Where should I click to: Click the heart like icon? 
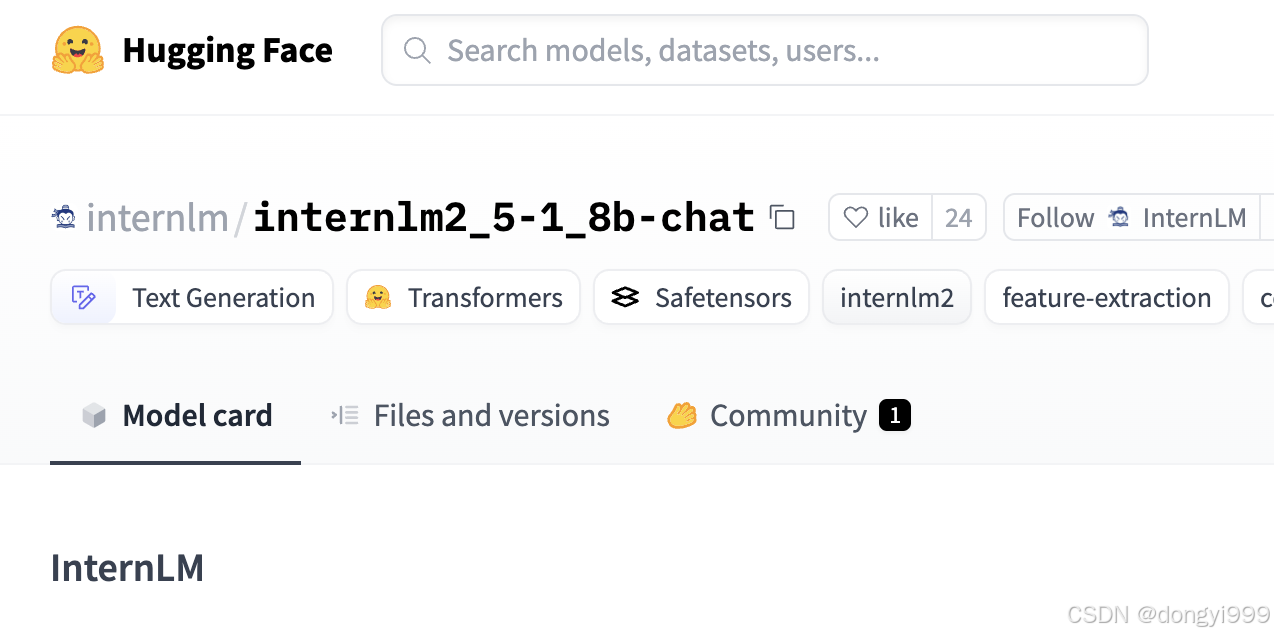click(855, 217)
